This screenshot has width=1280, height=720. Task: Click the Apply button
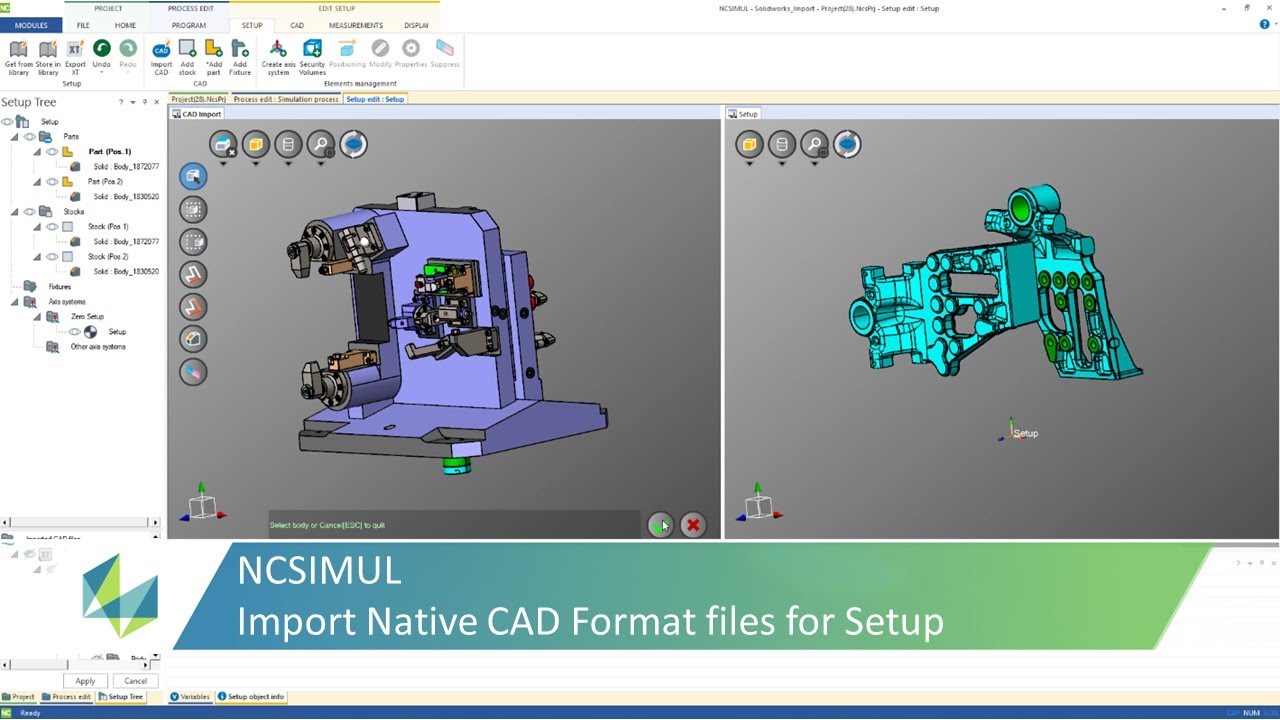point(85,681)
